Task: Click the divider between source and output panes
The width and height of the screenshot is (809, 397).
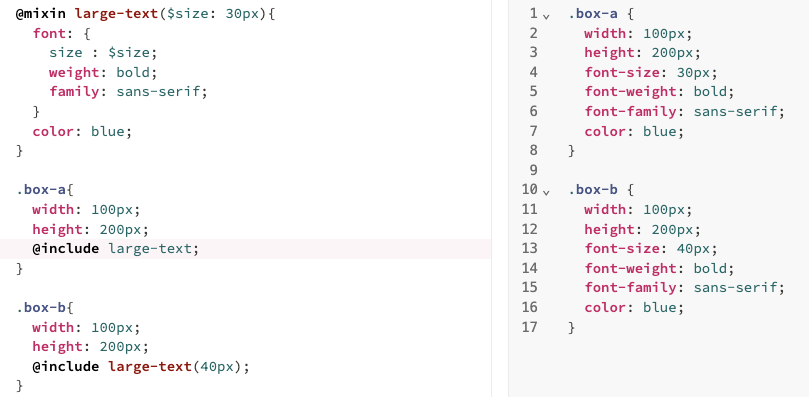Action: (x=491, y=198)
